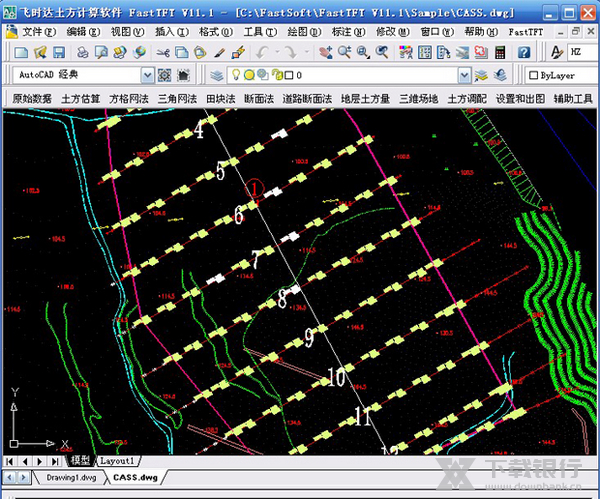The height and width of the screenshot is (499, 600).
Task: Open the Layer Properties Manager icon
Action: pos(217,75)
